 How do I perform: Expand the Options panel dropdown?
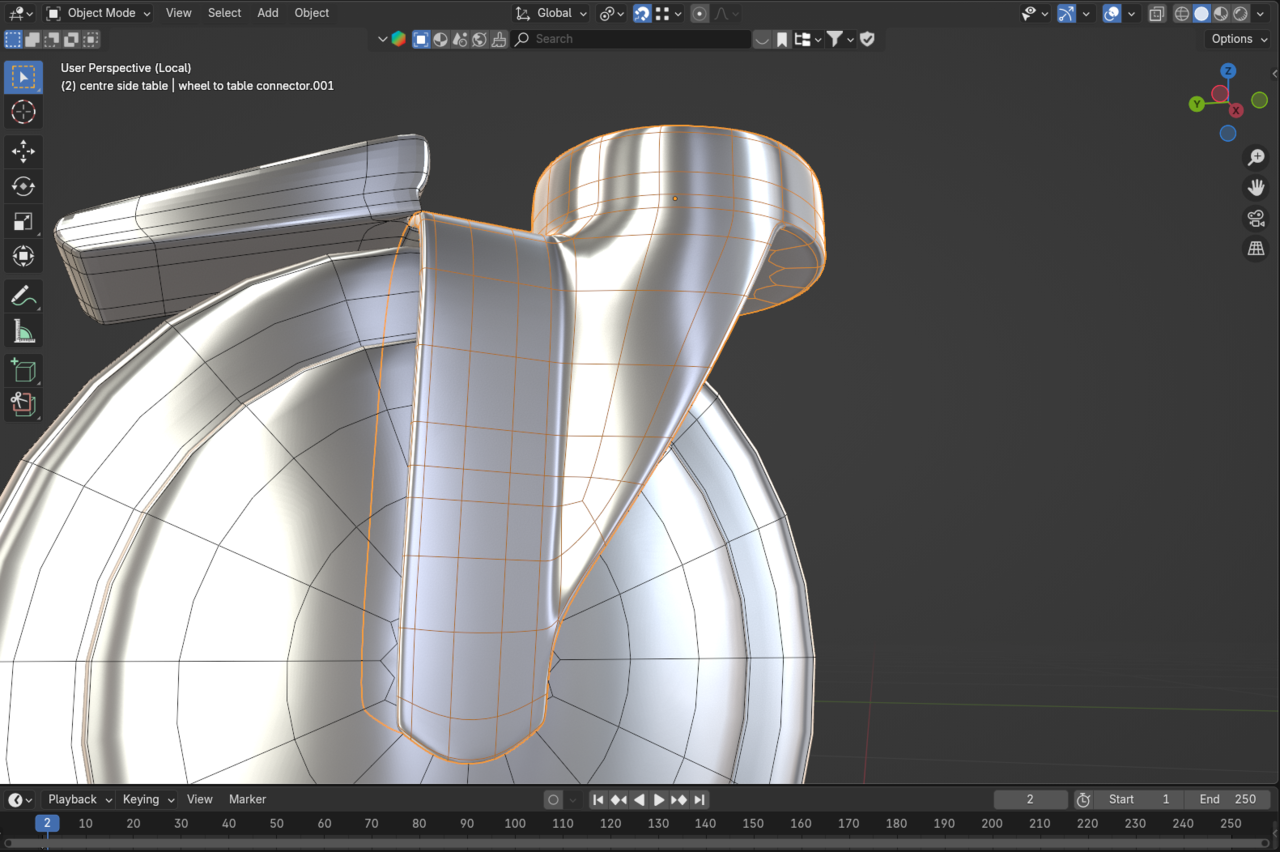(x=1237, y=38)
